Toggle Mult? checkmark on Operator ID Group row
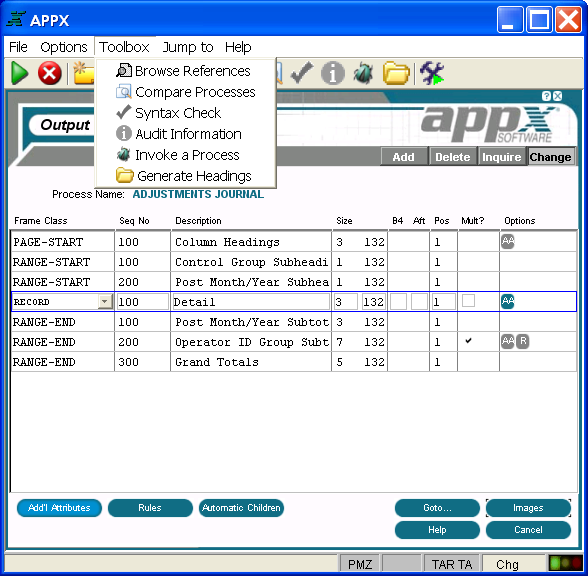Viewport: 588px width, 576px height. click(x=468, y=341)
